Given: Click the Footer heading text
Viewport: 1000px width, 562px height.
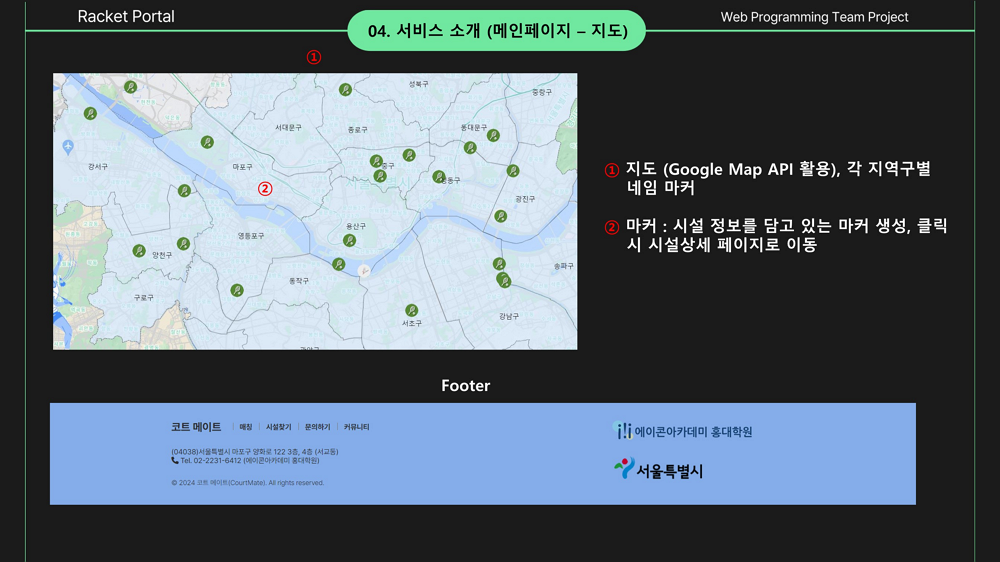Looking at the screenshot, I should pos(466,385).
